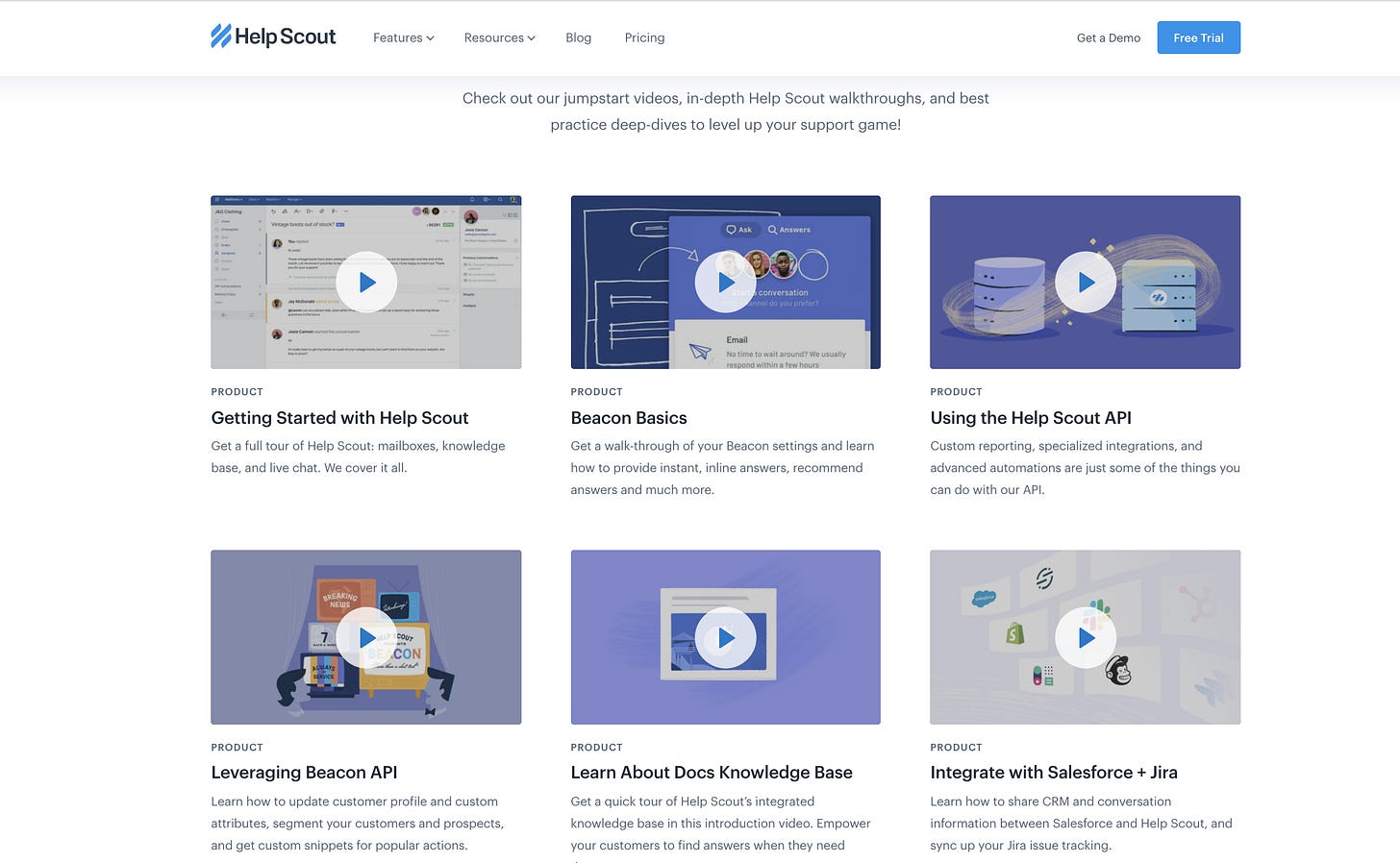Image resolution: width=1400 pixels, height=863 pixels.
Task: Play the Getting Started with Help Scout video
Action: [366, 283]
